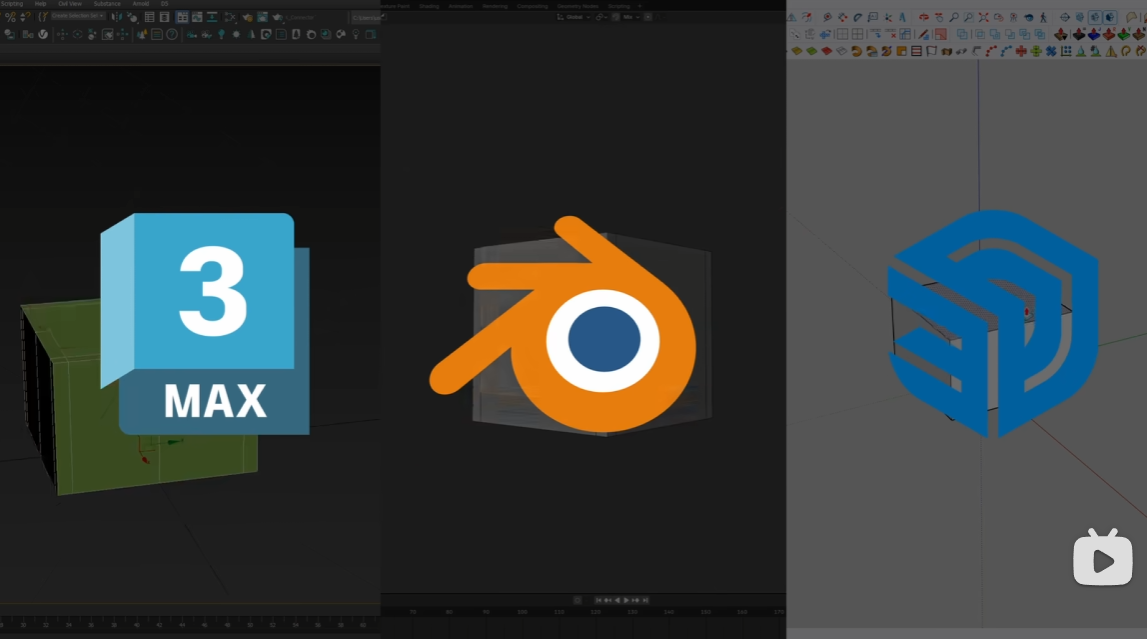1147x639 pixels.
Task: Select the Protractor tool in SketchUp
Action: click(x=857, y=17)
